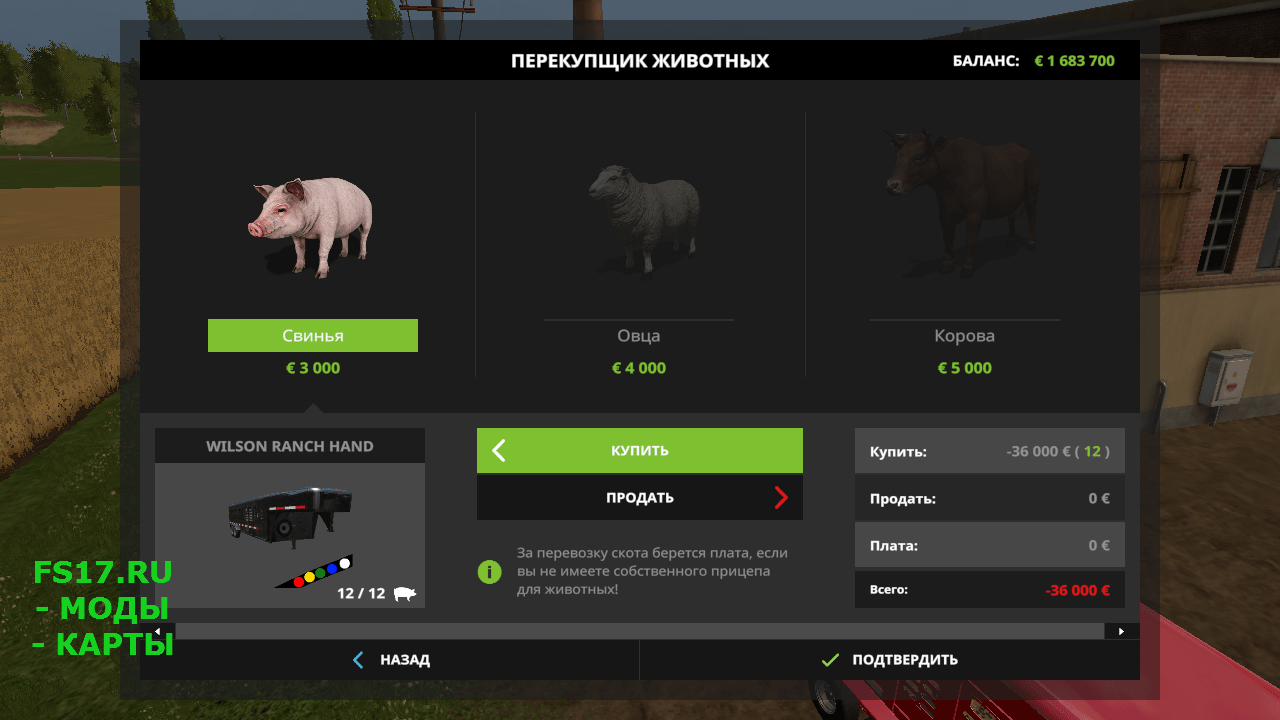Screen dimensions: 1280x720
Task: Click the Купить button
Action: click(640, 450)
